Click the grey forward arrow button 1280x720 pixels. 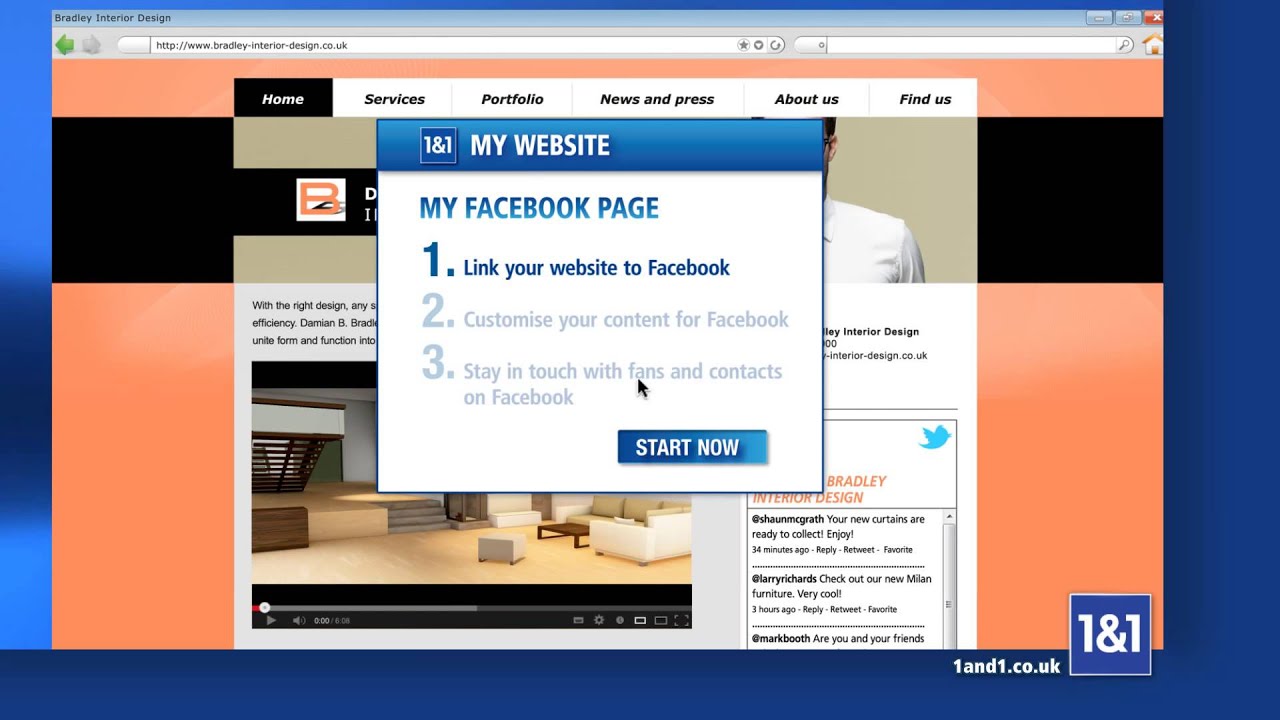pos(91,44)
